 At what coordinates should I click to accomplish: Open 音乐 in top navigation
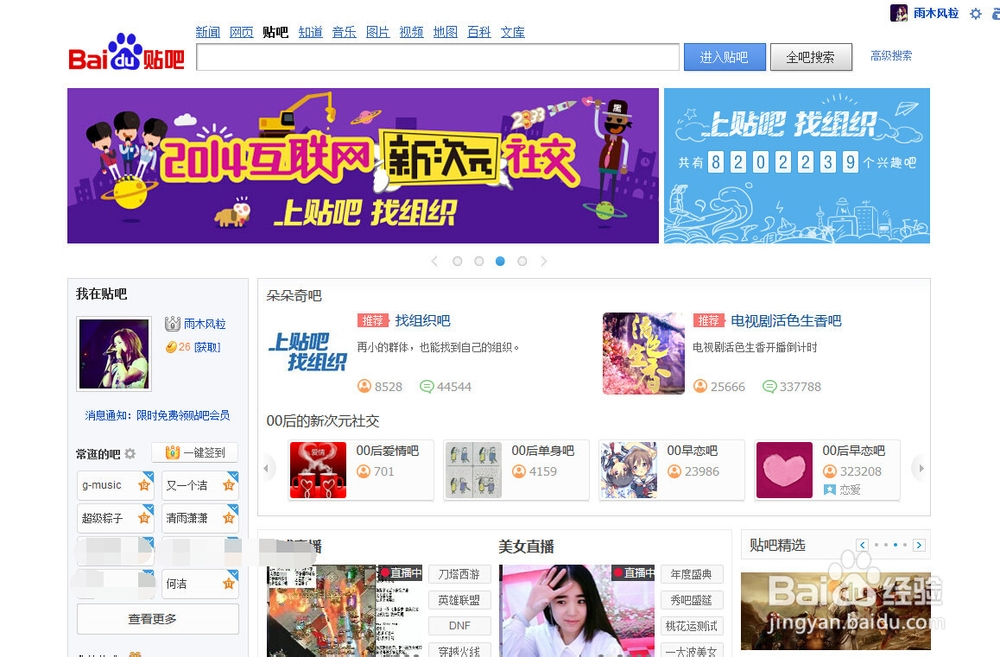click(344, 32)
